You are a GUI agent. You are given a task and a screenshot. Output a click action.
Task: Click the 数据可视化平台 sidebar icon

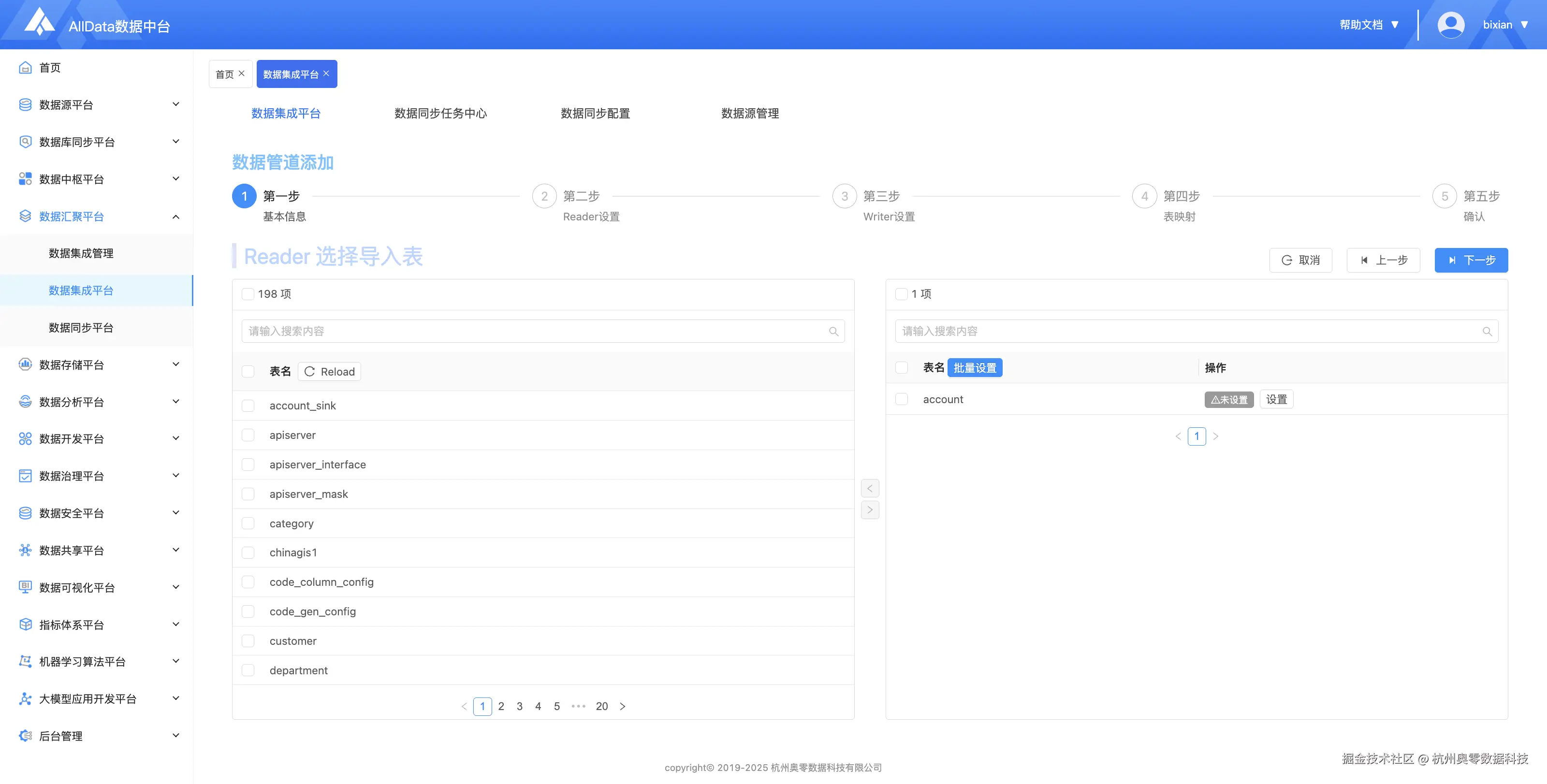tap(25, 587)
